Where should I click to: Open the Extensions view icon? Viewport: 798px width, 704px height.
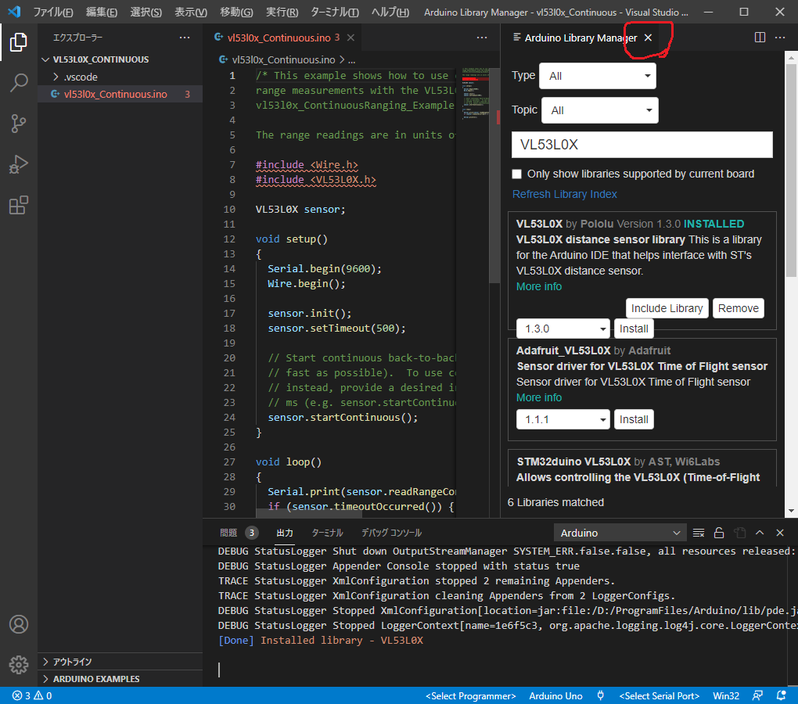18,205
